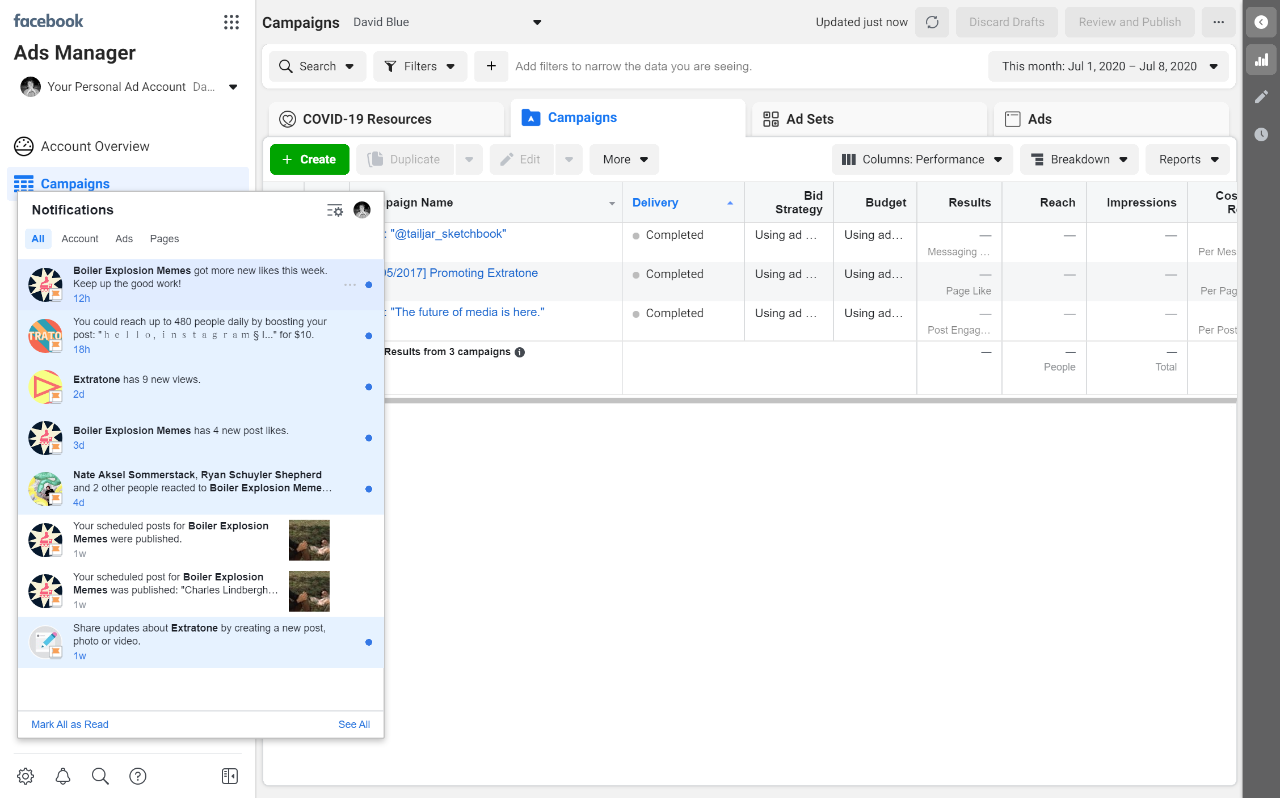The image size is (1280, 798).
Task: Click profile avatar in Notifications header
Action: pos(362,210)
